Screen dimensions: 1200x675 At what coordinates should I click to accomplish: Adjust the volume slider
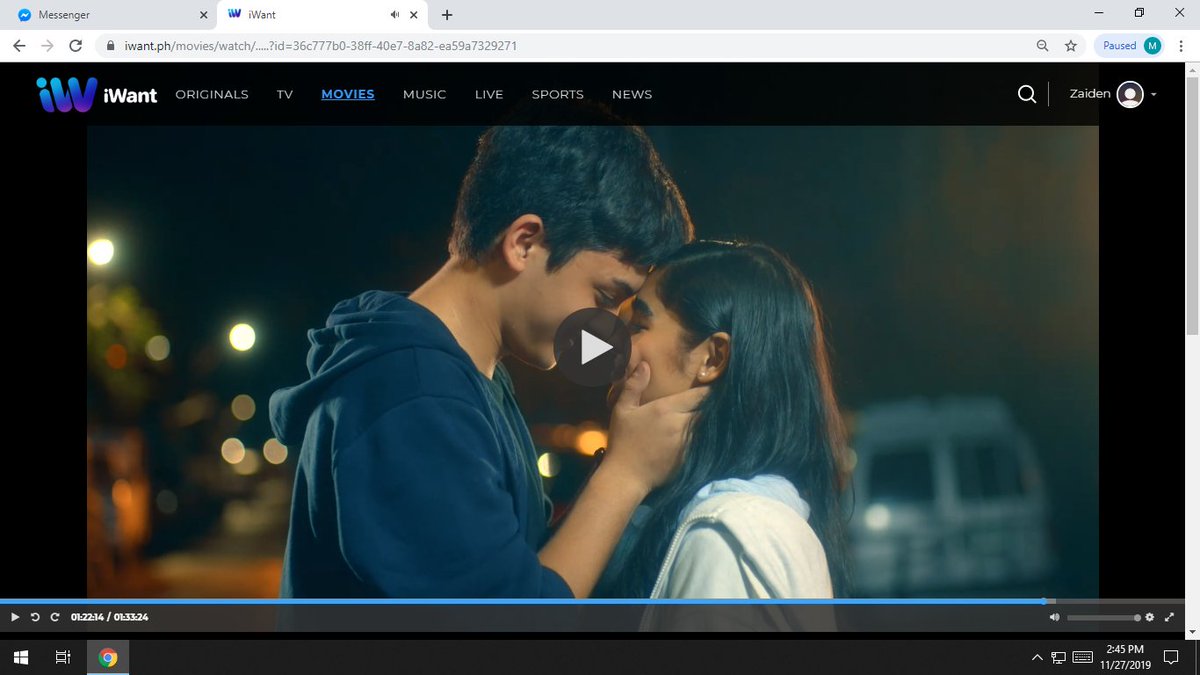click(x=1104, y=618)
